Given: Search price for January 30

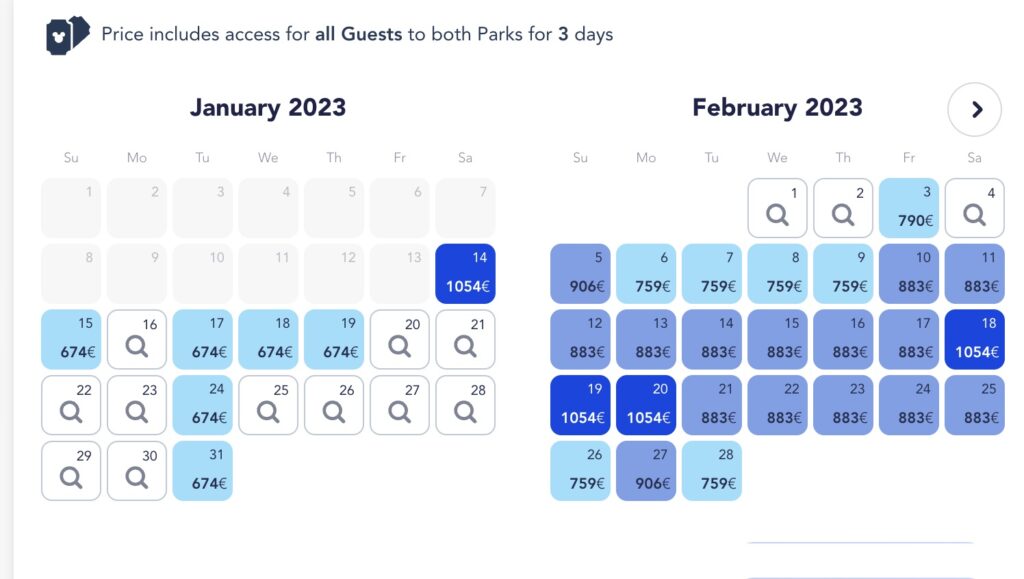Looking at the screenshot, I should tap(137, 471).
